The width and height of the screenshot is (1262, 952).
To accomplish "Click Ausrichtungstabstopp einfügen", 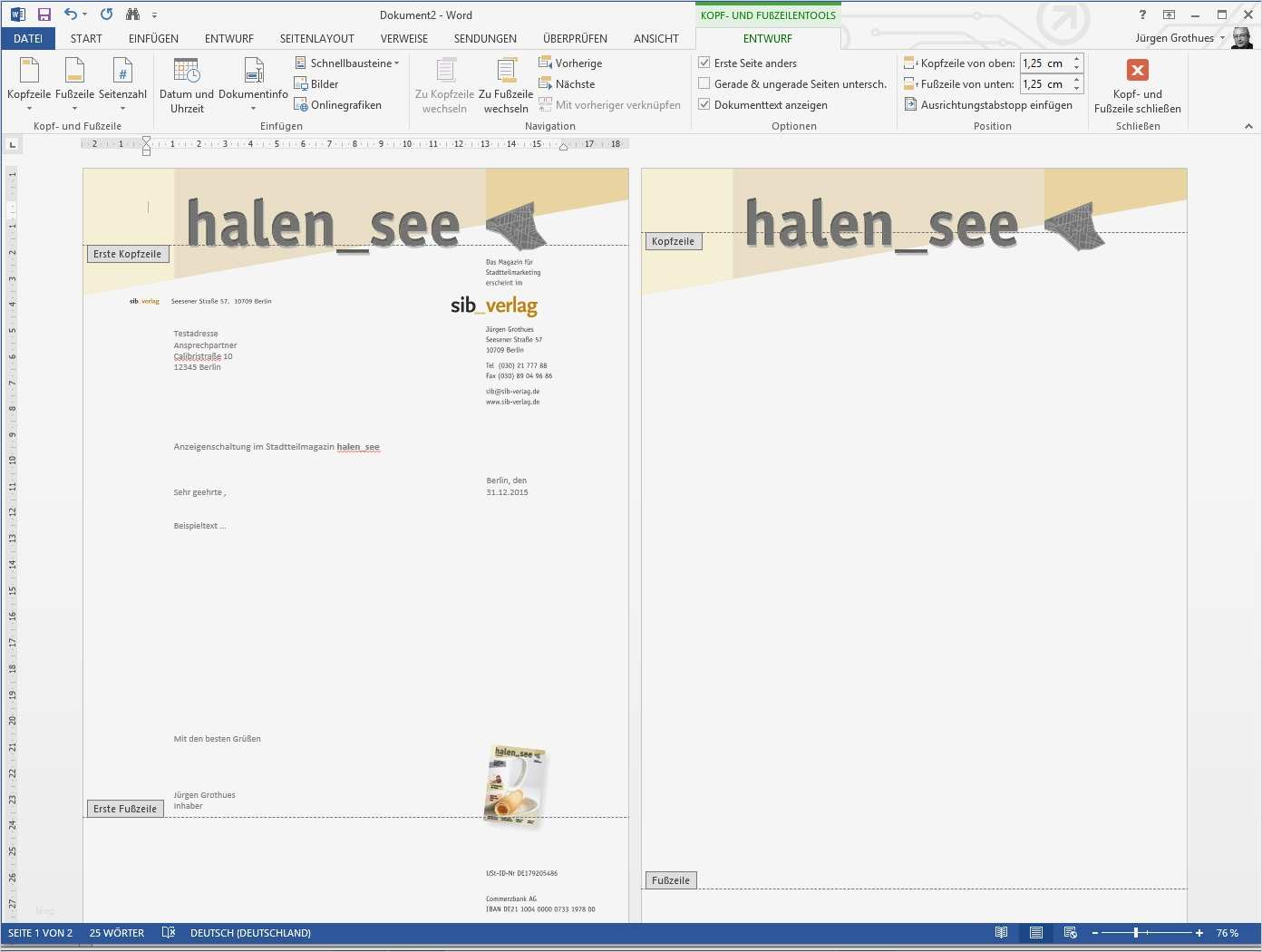I will [x=988, y=105].
